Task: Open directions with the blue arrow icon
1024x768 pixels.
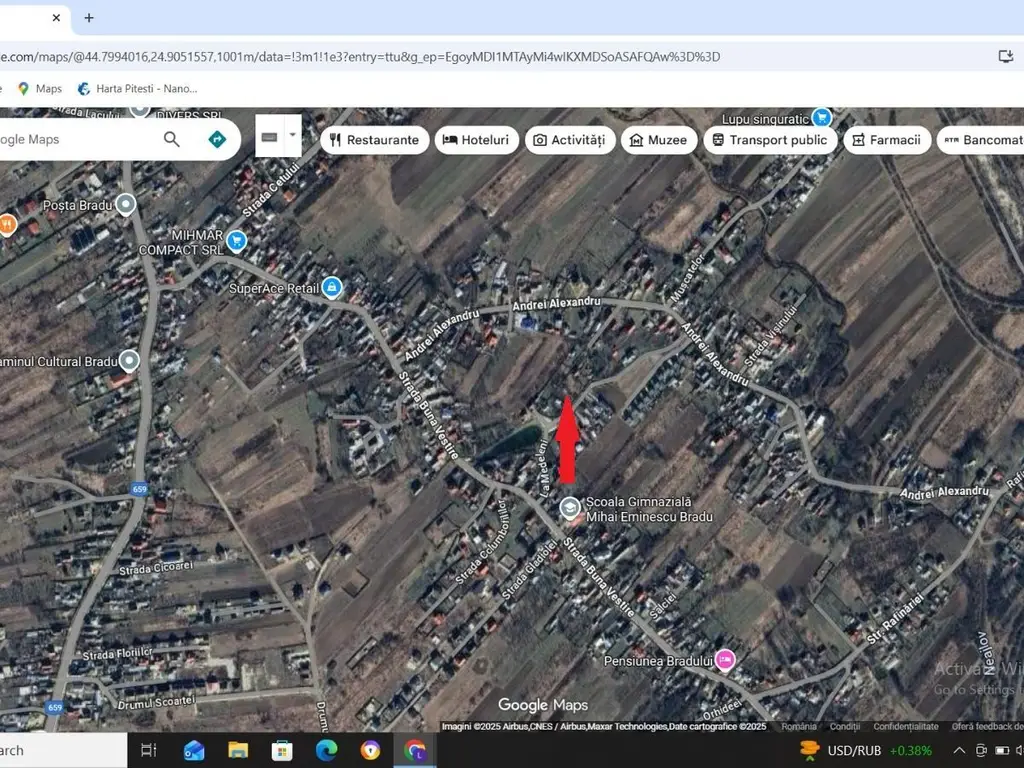Action: click(x=217, y=139)
